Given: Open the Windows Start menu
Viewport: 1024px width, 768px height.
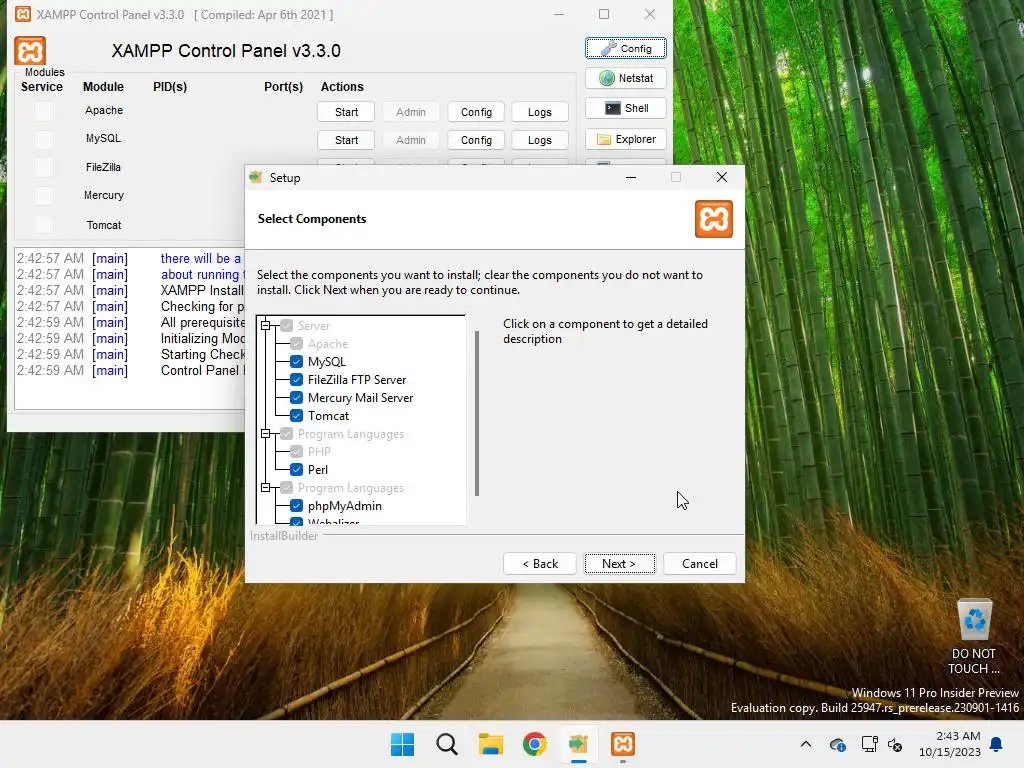Looking at the screenshot, I should click(402, 744).
